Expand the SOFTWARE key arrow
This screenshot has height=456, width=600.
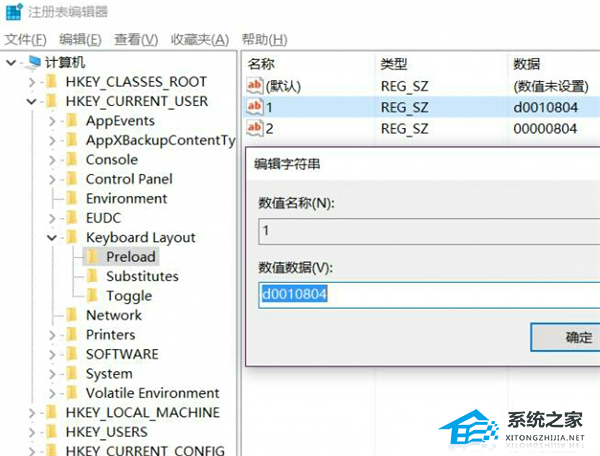(52, 354)
